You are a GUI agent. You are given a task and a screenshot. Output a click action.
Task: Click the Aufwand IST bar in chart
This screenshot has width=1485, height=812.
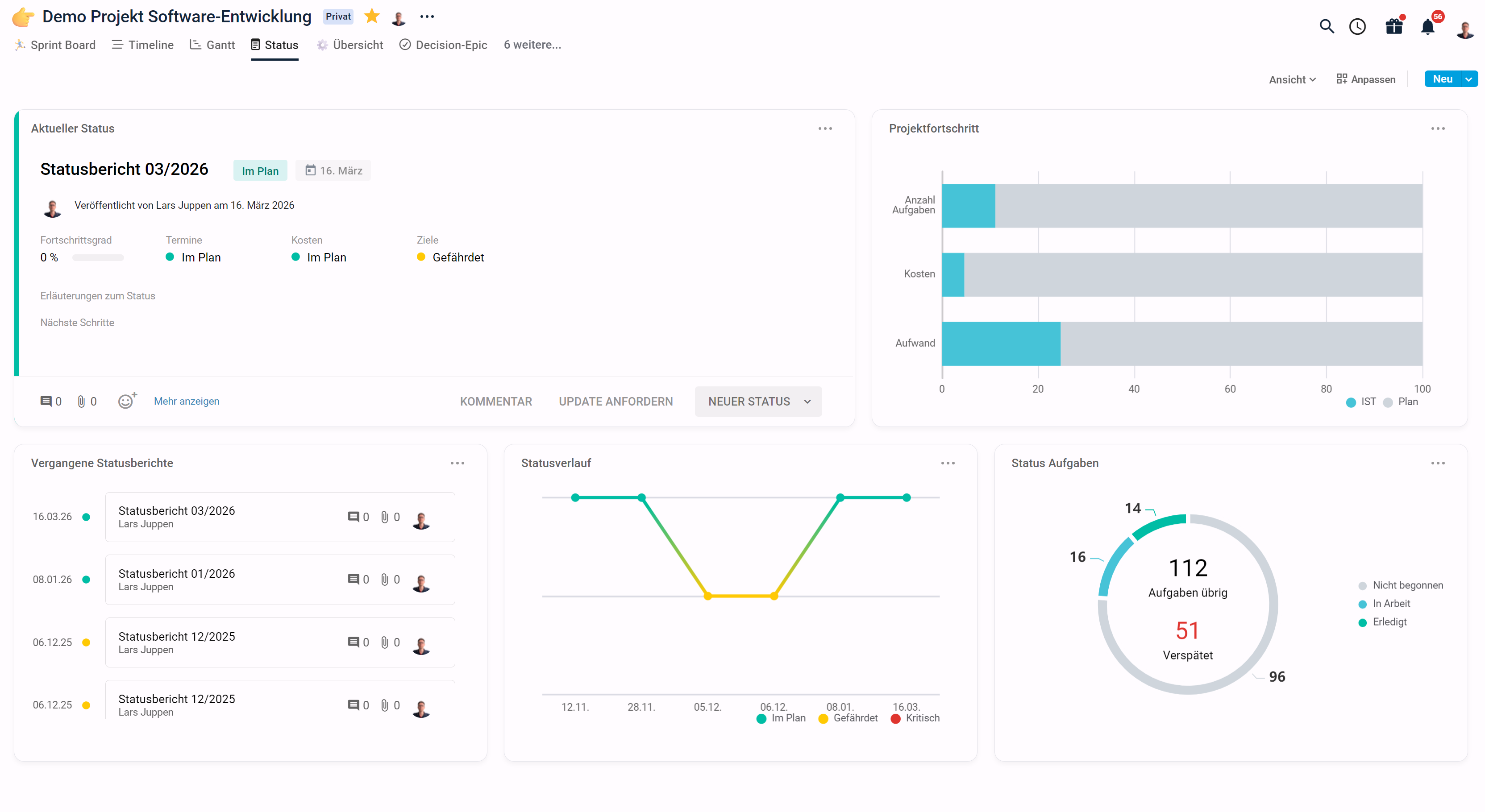1001,344
